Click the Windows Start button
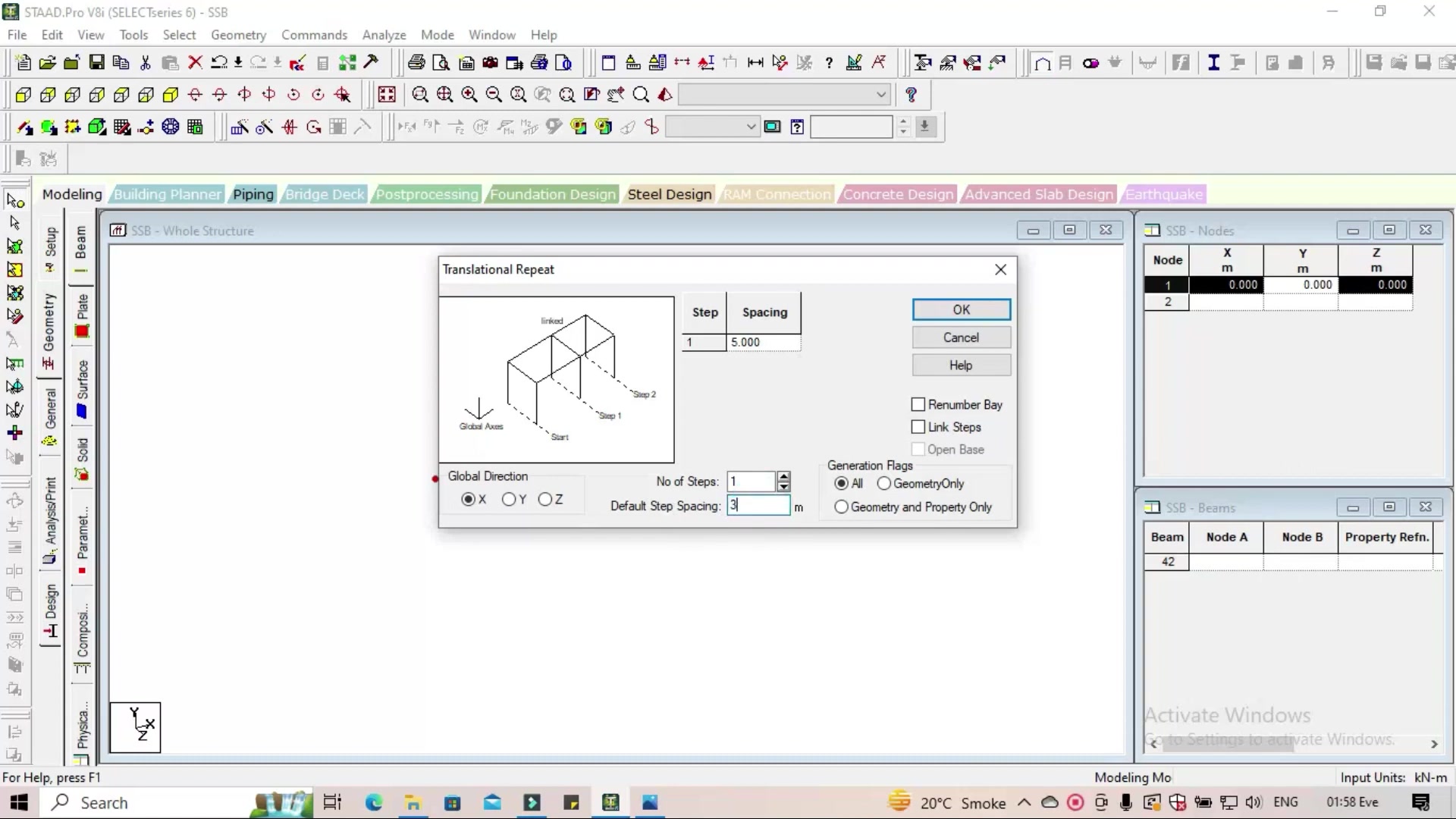This screenshot has height=819, width=1456. (x=19, y=802)
